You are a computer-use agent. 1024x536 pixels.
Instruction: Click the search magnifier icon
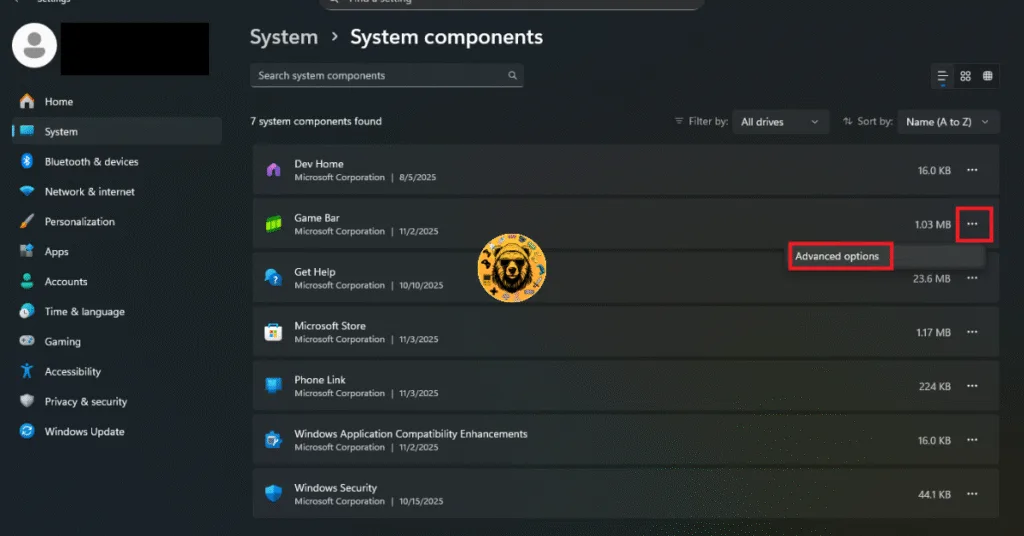(513, 76)
